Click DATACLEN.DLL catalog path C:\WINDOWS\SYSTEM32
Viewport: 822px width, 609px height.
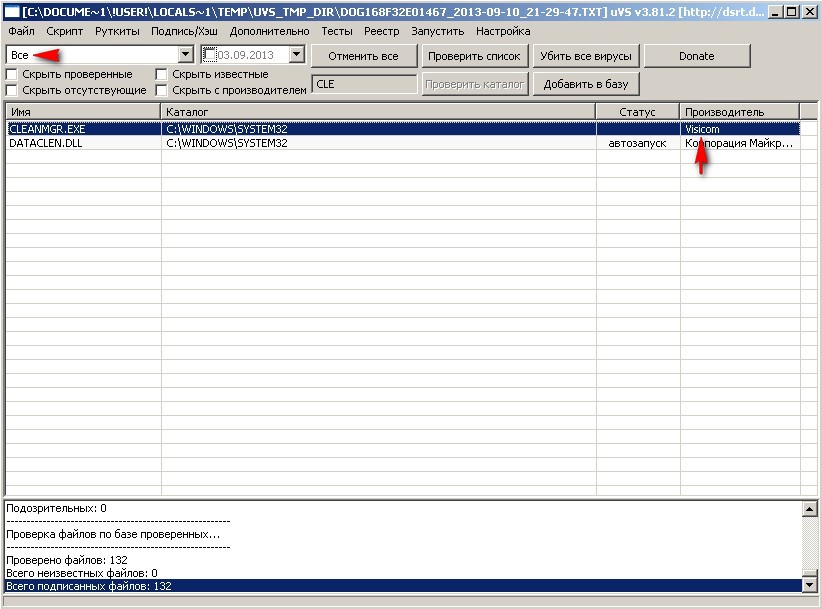226,143
